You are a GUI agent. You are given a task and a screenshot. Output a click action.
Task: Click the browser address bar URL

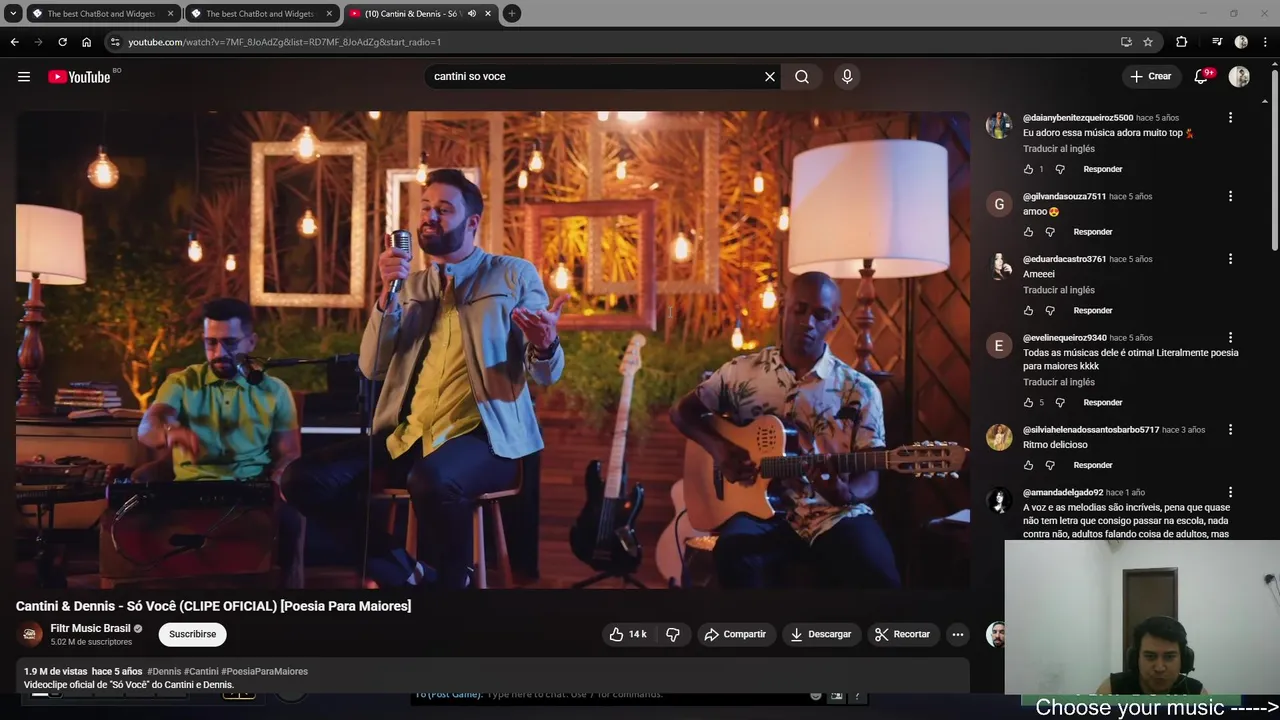point(284,42)
